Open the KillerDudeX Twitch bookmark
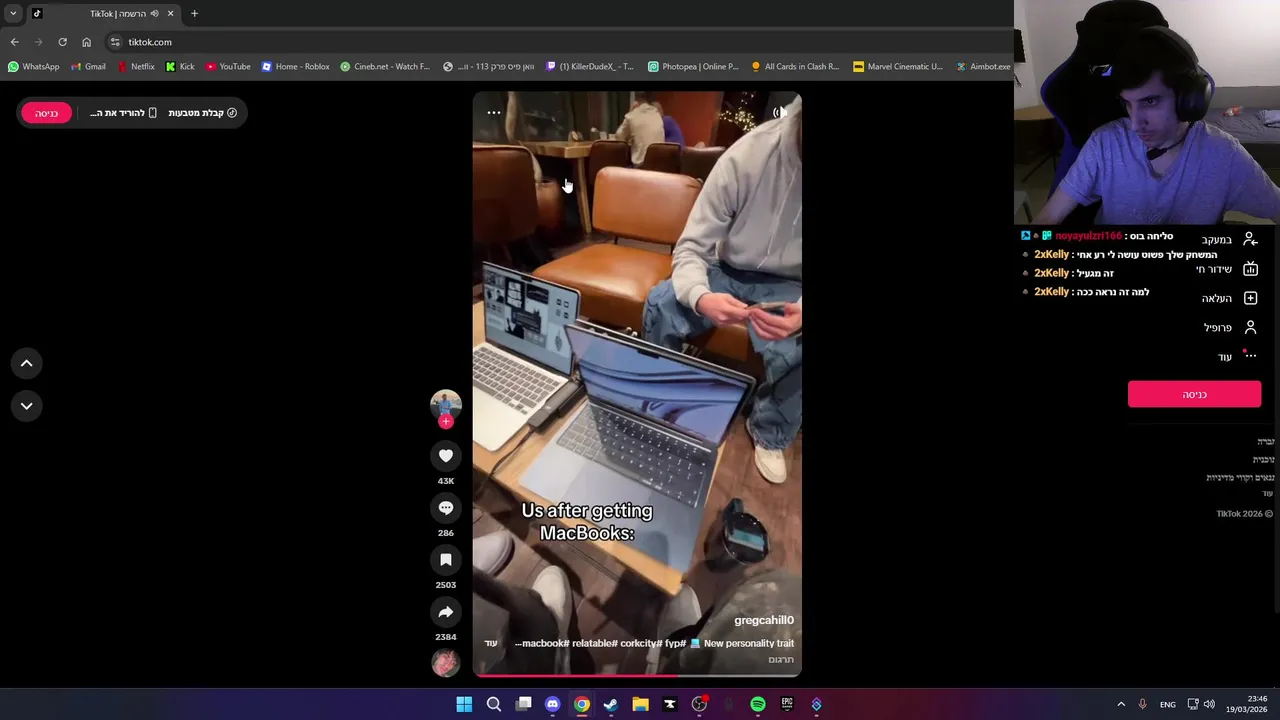1280x720 pixels. coord(590,67)
